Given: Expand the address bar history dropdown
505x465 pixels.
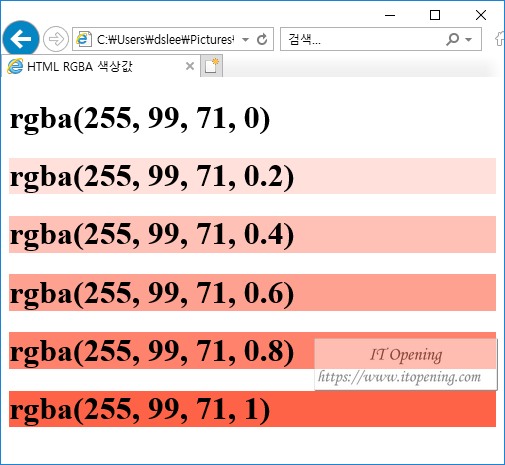Looking at the screenshot, I should coord(246,40).
